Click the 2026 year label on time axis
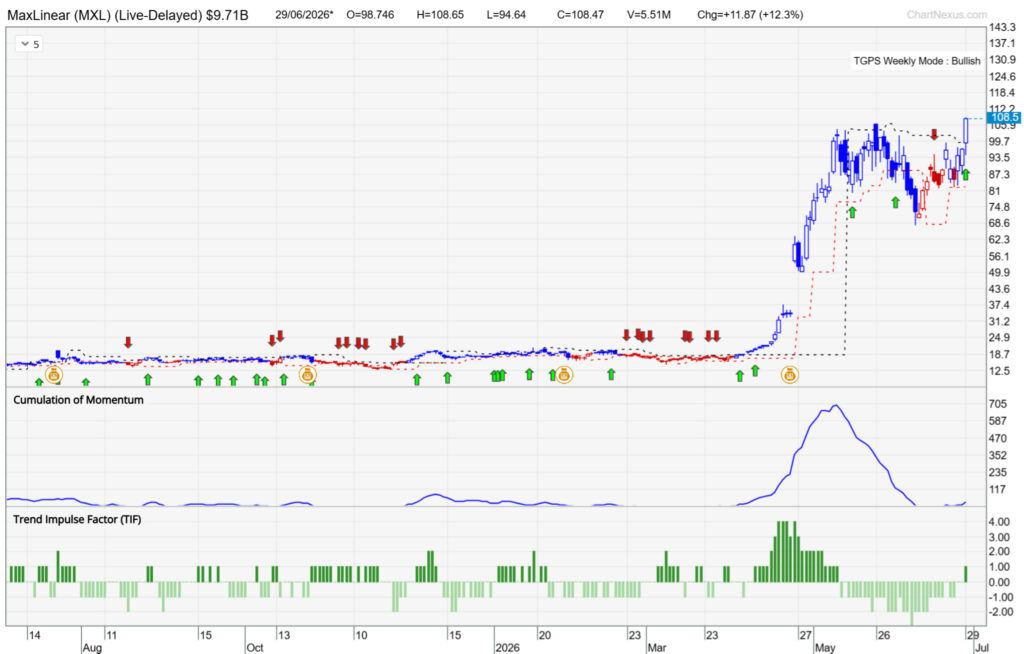This screenshot has width=1024, height=654. click(x=507, y=647)
